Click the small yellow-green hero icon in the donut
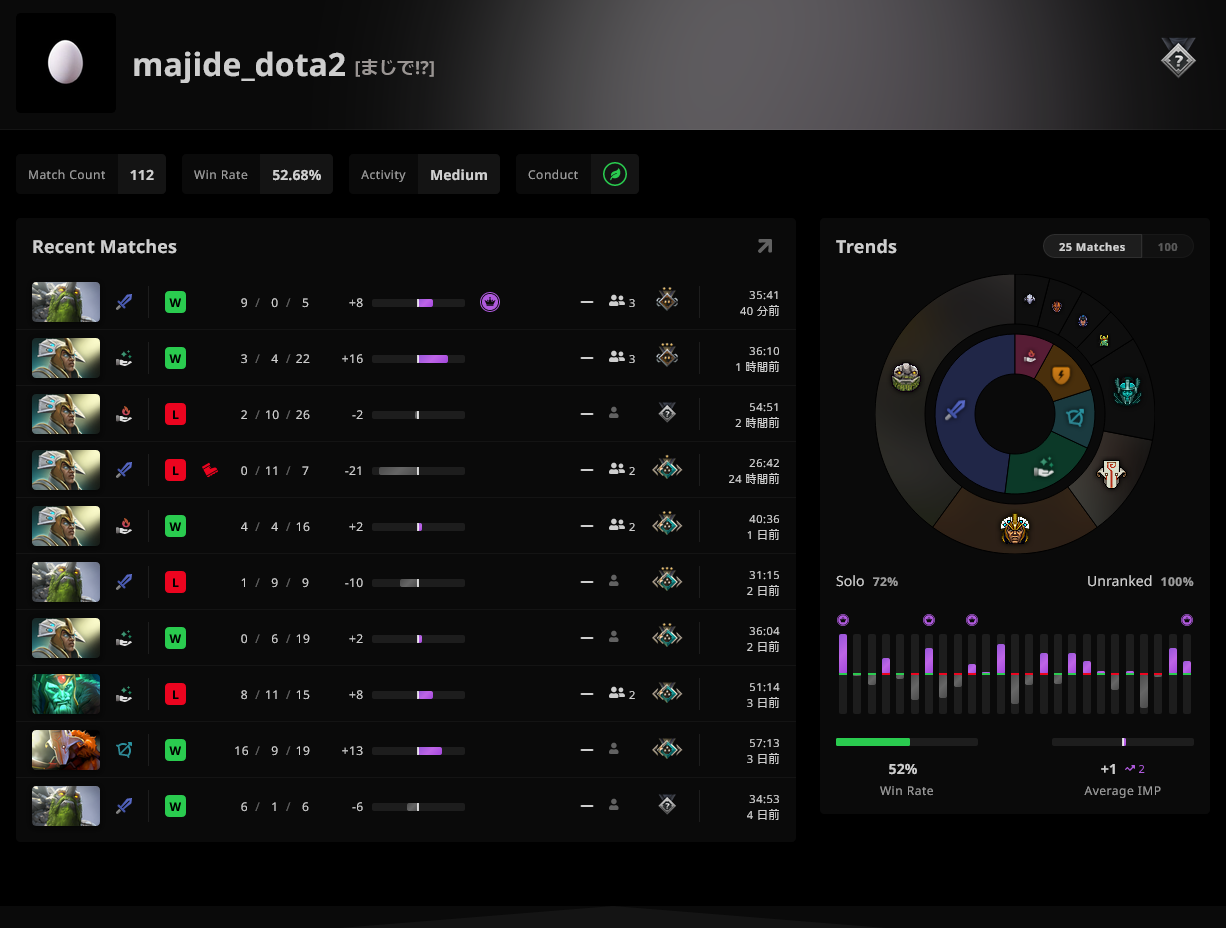This screenshot has height=928, width=1226. tap(1104, 340)
